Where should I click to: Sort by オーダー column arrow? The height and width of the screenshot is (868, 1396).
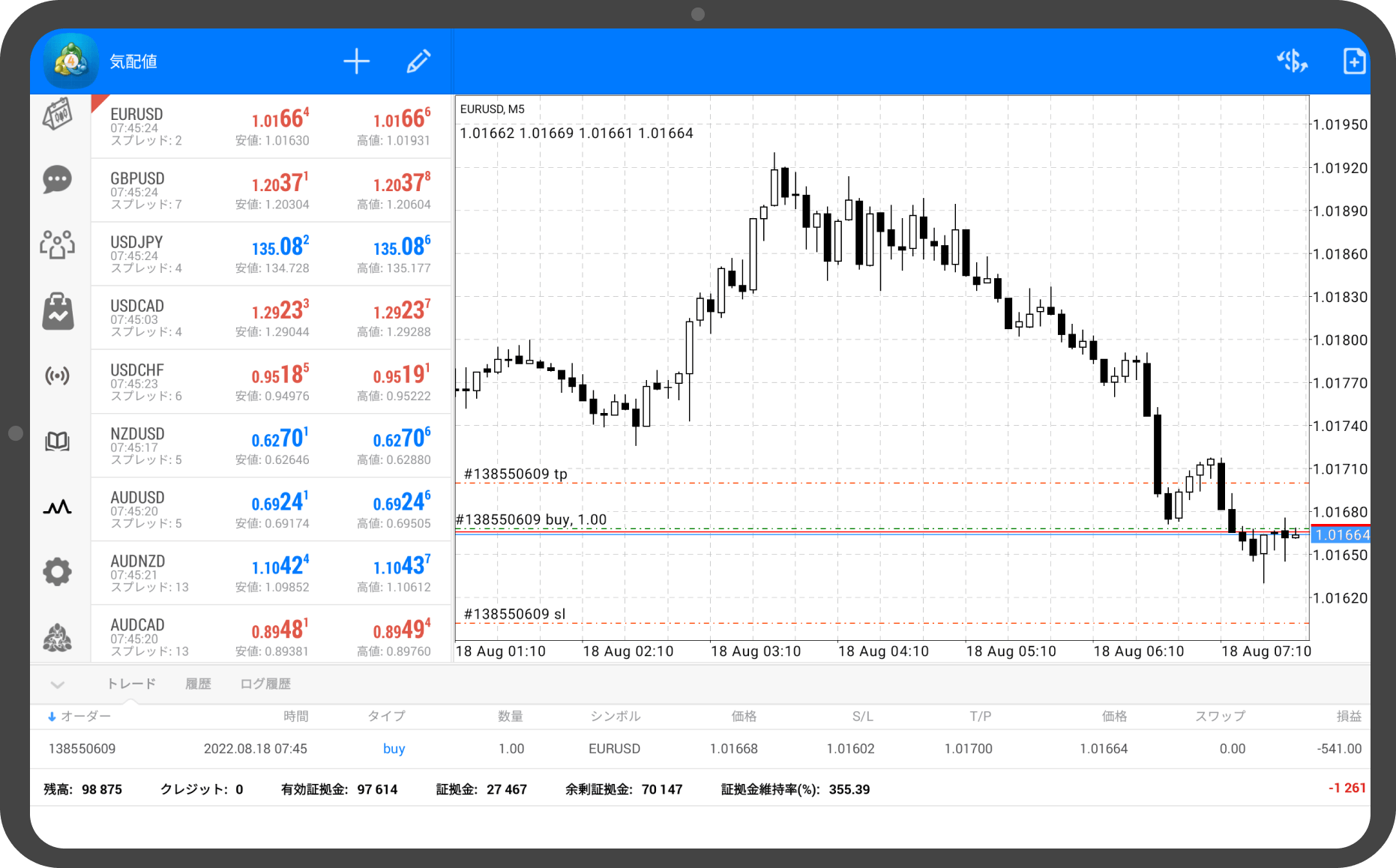coord(52,717)
